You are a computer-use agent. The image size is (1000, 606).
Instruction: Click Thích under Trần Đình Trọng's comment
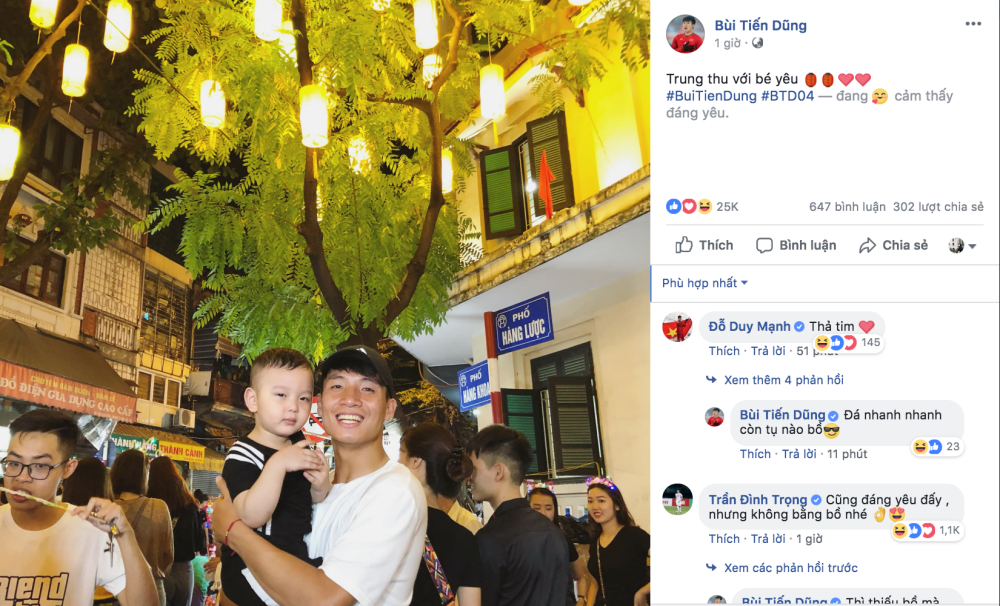pos(724,538)
